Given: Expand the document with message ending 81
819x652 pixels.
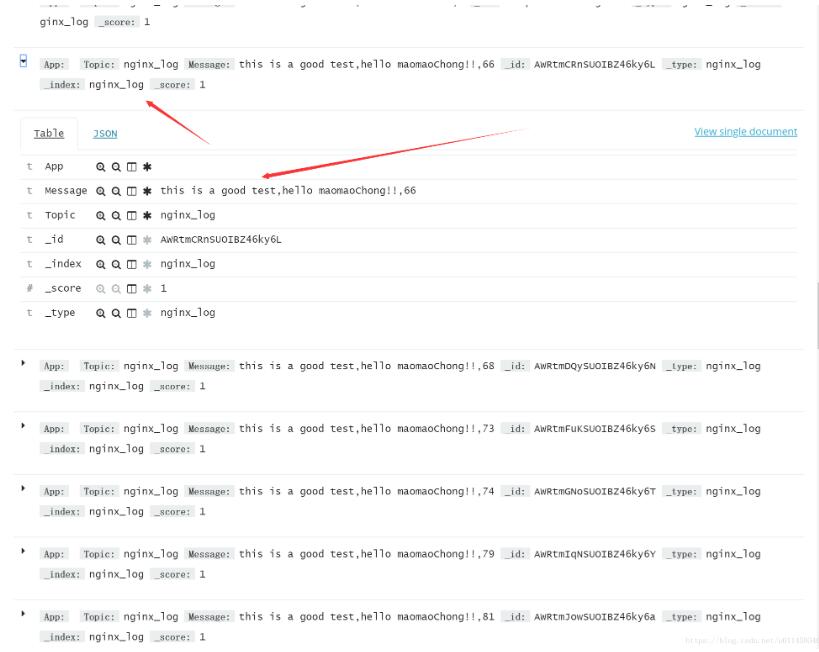Looking at the screenshot, I should coord(24,613).
